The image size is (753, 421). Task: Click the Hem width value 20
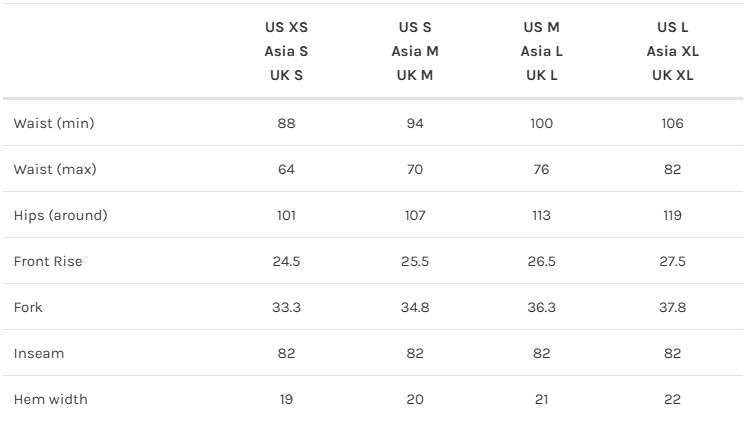(415, 399)
